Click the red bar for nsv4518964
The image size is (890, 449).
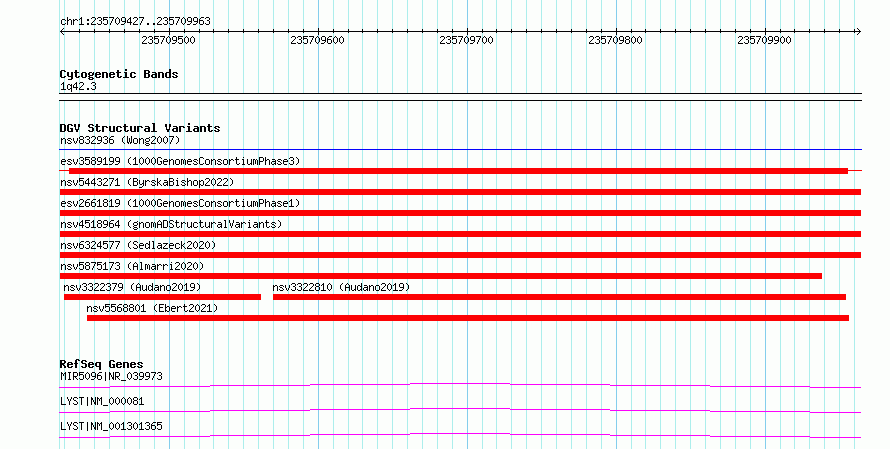pyautogui.click(x=460, y=234)
